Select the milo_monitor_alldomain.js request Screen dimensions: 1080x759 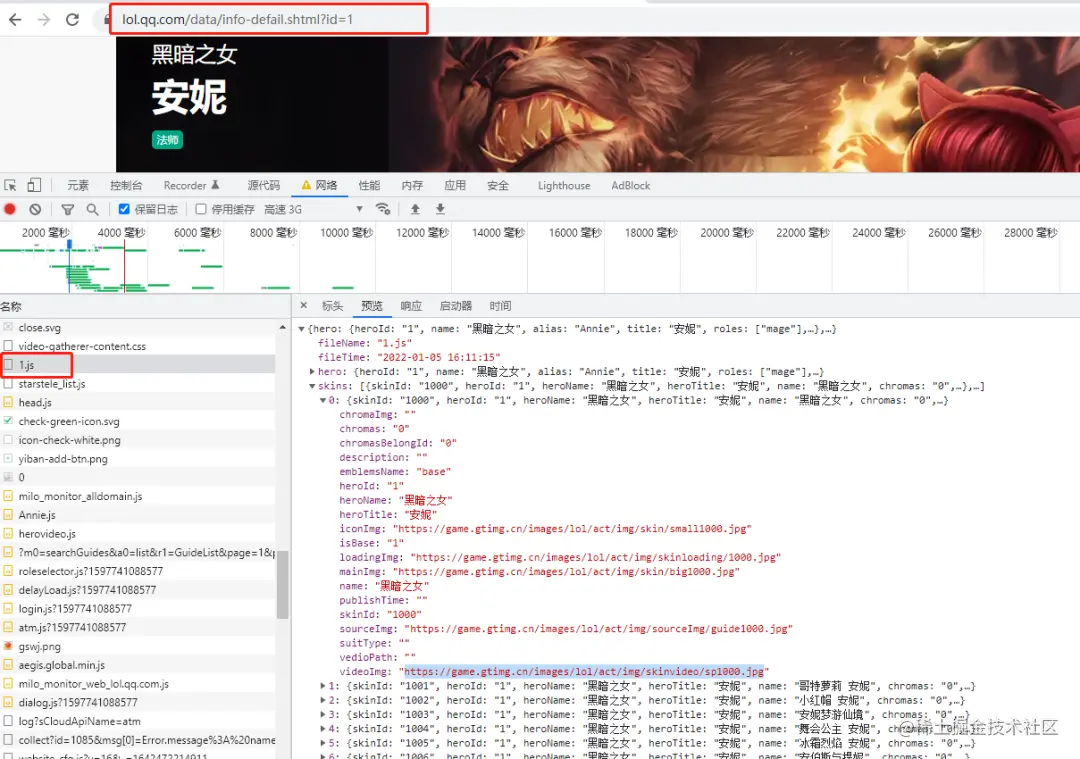138,496
